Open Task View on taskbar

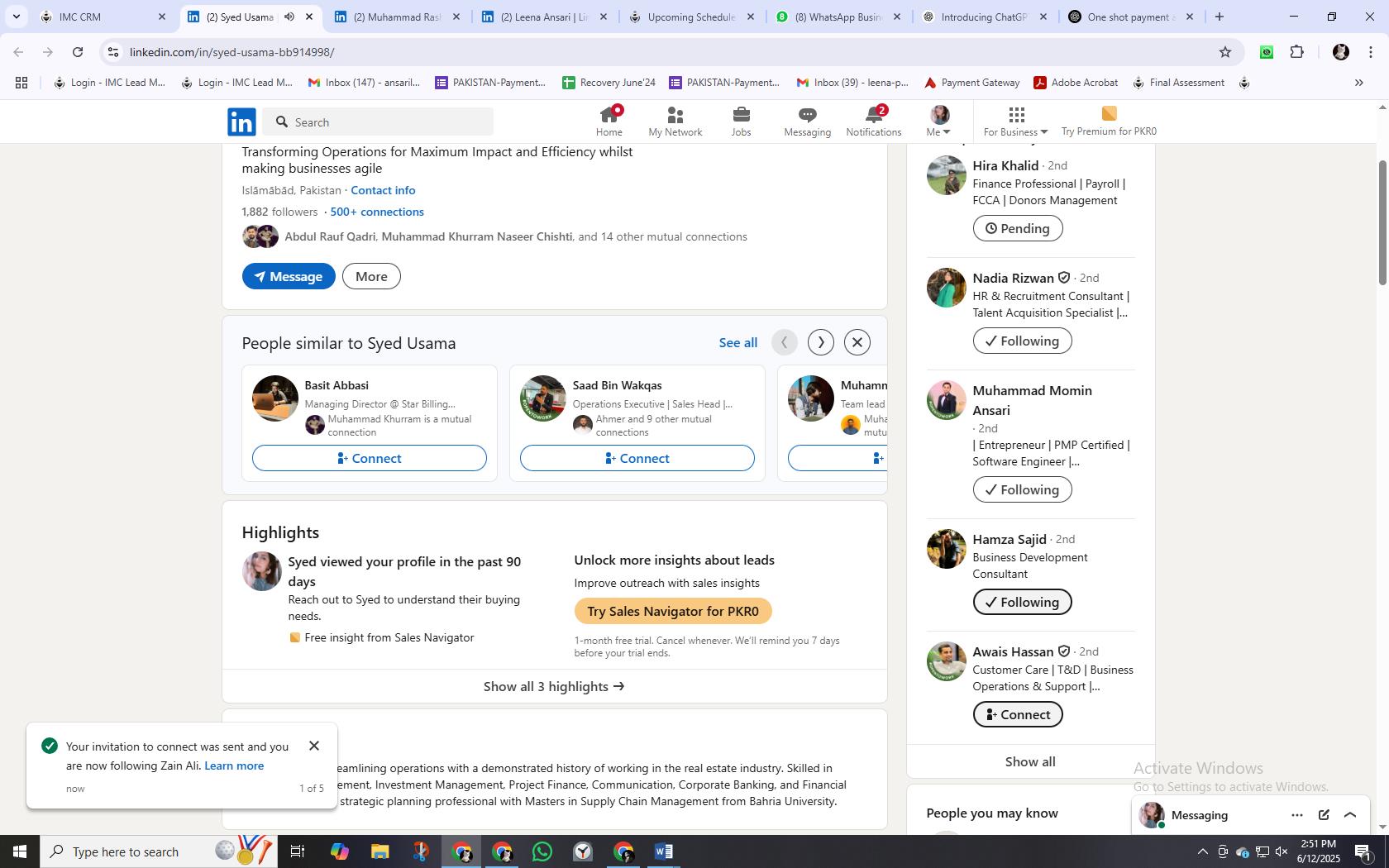click(298, 851)
